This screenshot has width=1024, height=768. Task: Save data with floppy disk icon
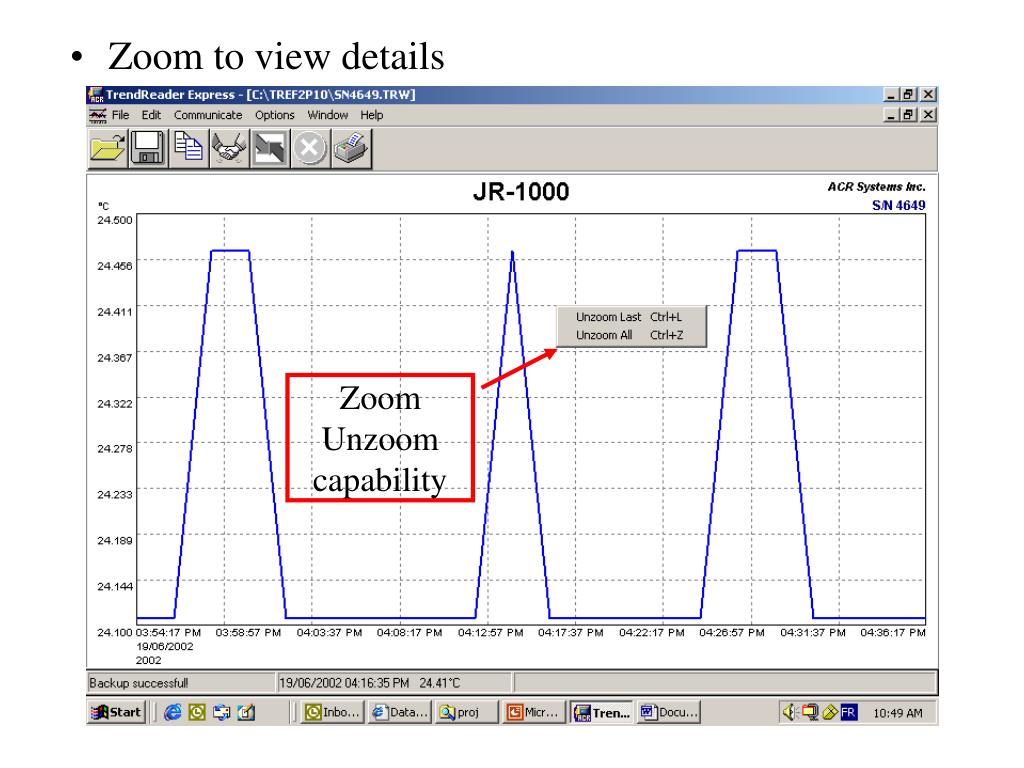148,148
